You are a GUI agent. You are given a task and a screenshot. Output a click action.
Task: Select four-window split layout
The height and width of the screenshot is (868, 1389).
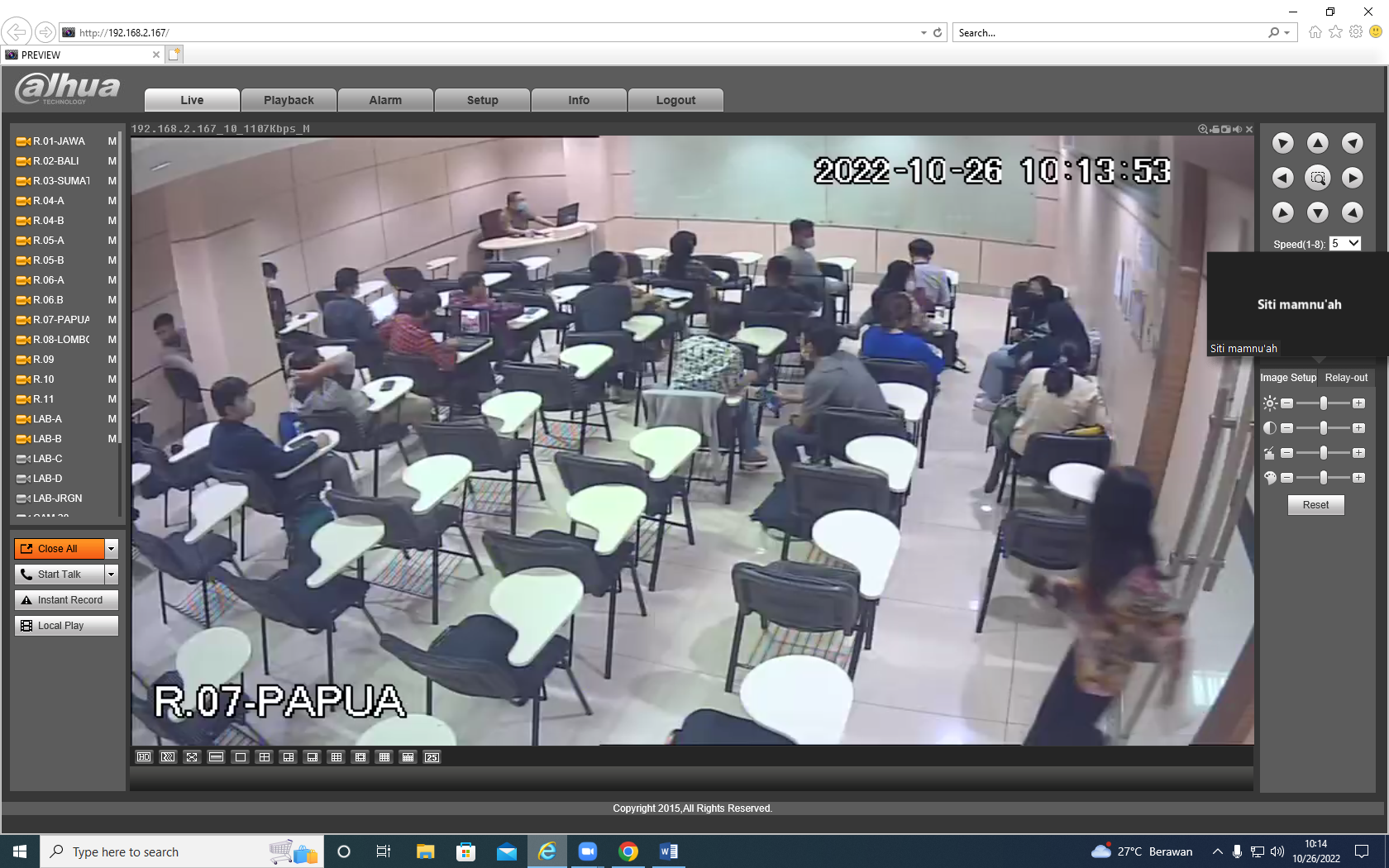click(x=264, y=757)
